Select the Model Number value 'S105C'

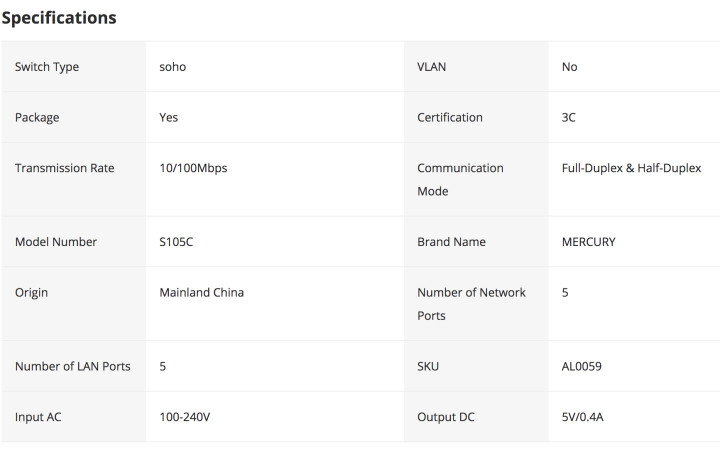[x=178, y=242]
